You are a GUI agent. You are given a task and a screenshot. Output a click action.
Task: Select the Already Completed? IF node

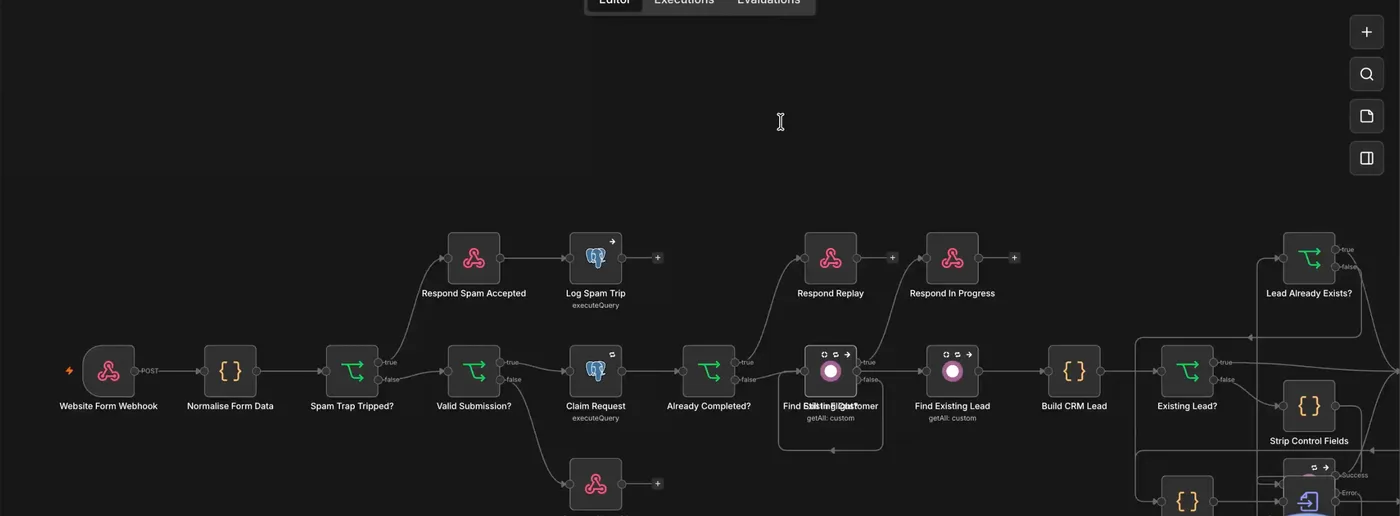709,371
